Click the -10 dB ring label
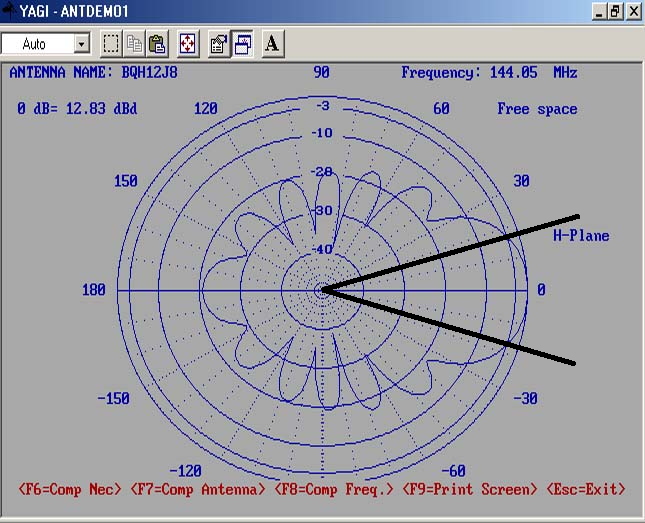 point(322,133)
